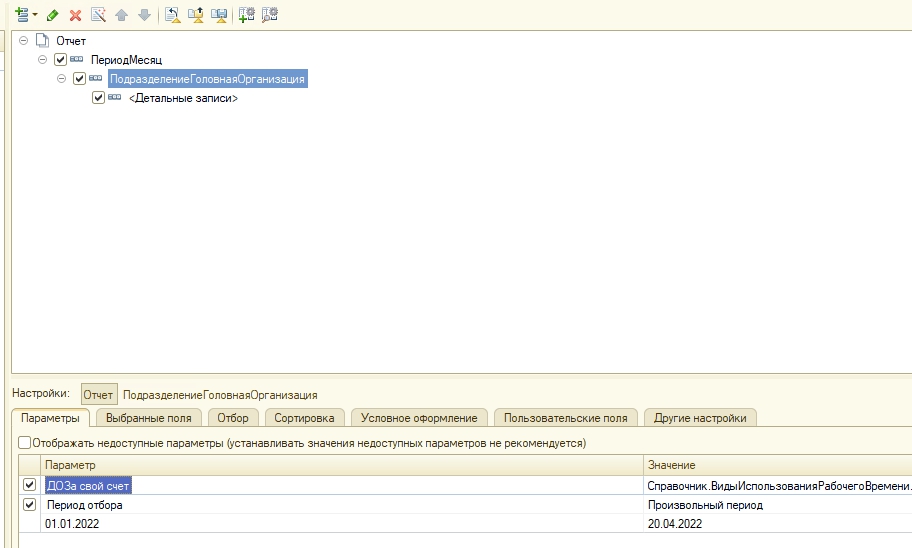Open the Условное оформление tab
912x548 pixels.
(x=419, y=418)
